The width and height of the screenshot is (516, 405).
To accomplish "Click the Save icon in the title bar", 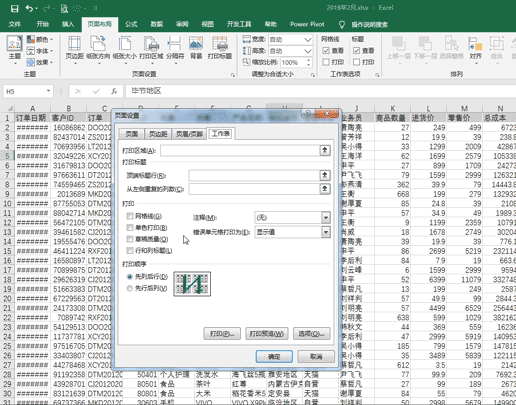I will (x=15, y=8).
